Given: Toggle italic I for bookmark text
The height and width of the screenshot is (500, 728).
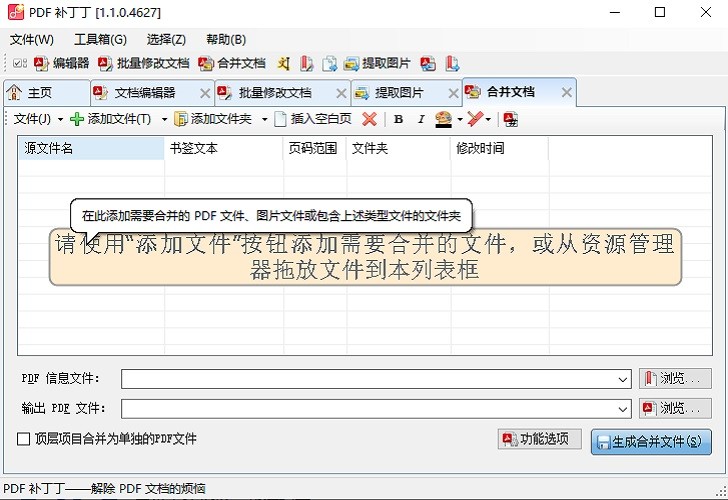Looking at the screenshot, I should click(x=421, y=119).
